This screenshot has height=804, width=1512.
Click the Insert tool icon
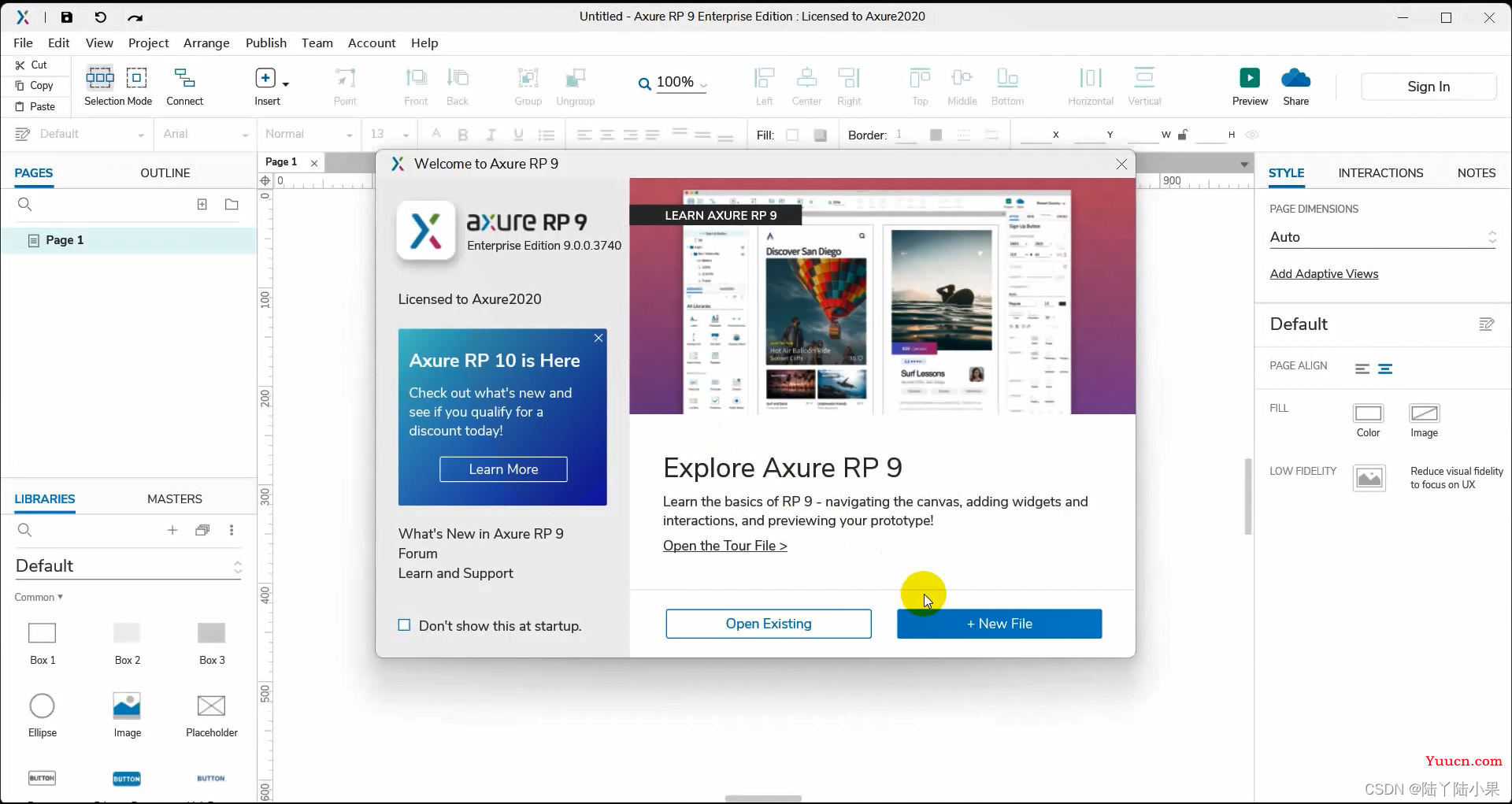(x=265, y=77)
